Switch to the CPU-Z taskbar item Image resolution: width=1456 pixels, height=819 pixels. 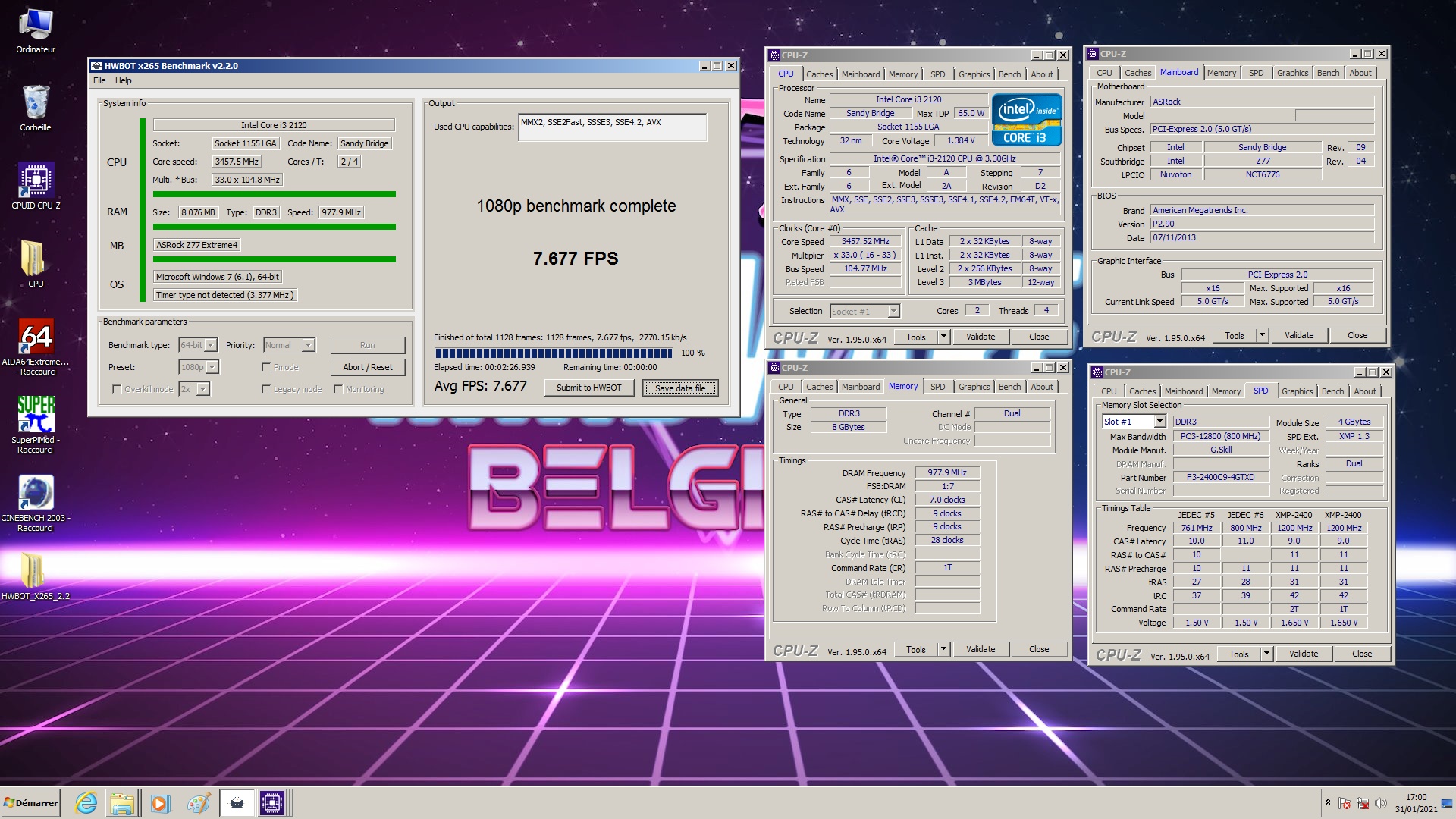(x=272, y=803)
